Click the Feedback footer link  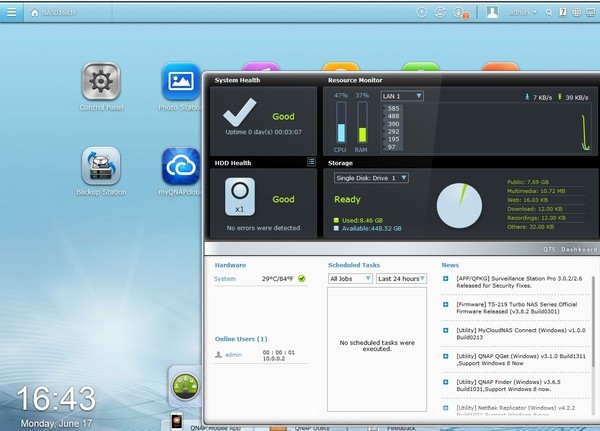(401, 428)
